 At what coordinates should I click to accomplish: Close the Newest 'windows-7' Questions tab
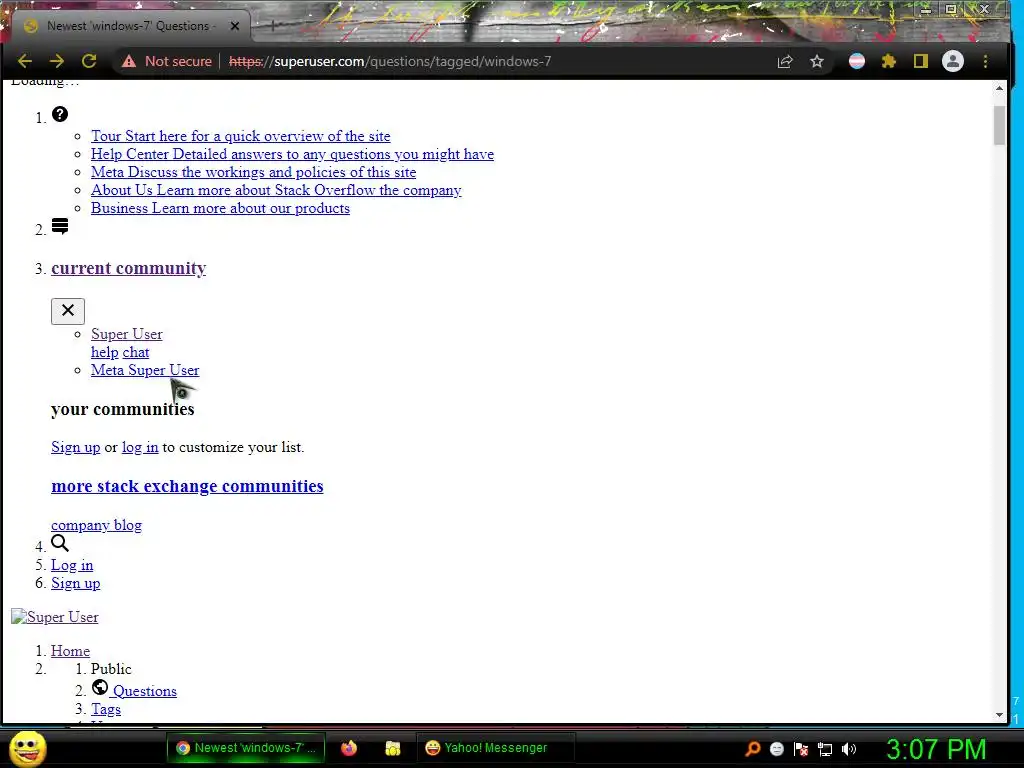(235, 26)
